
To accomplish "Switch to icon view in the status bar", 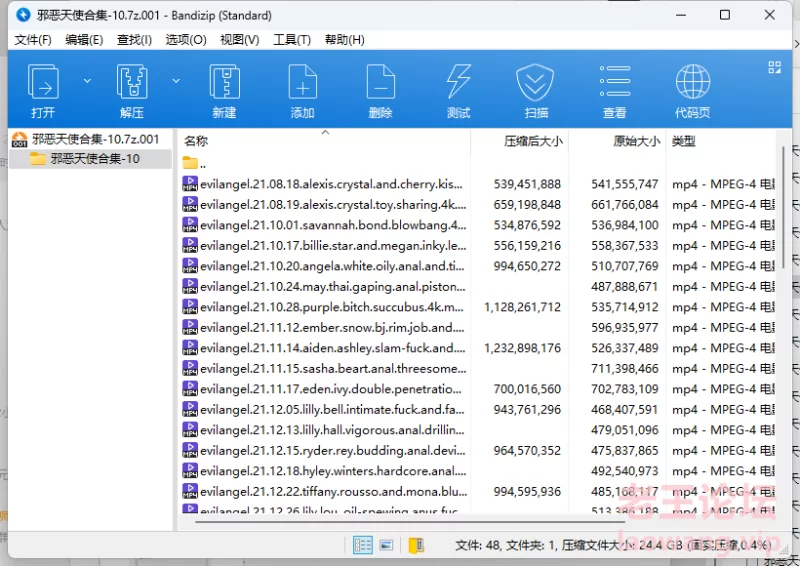I will point(386,545).
